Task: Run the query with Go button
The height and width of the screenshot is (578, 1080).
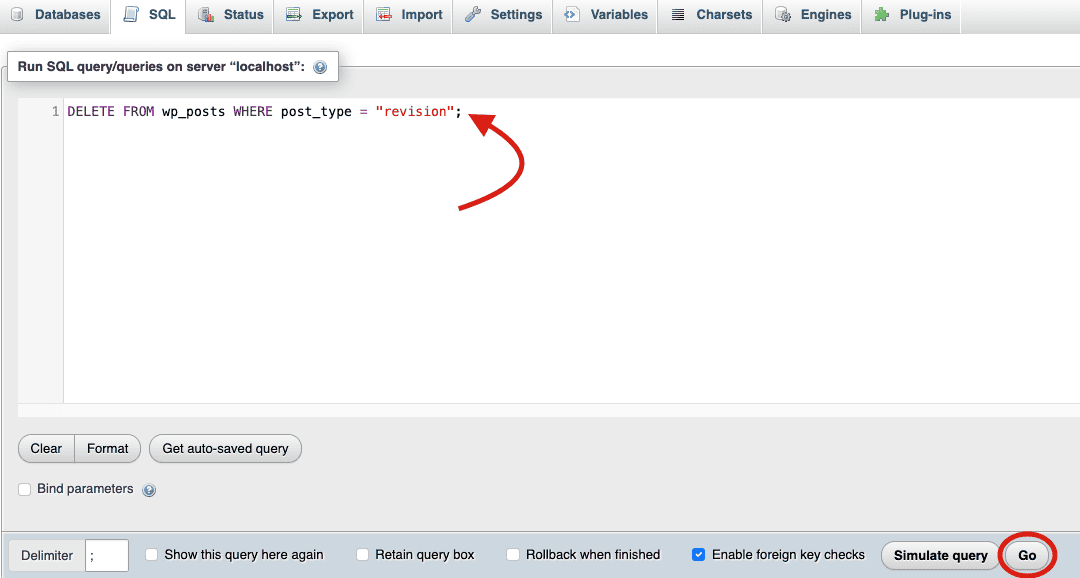Action: 1027,555
